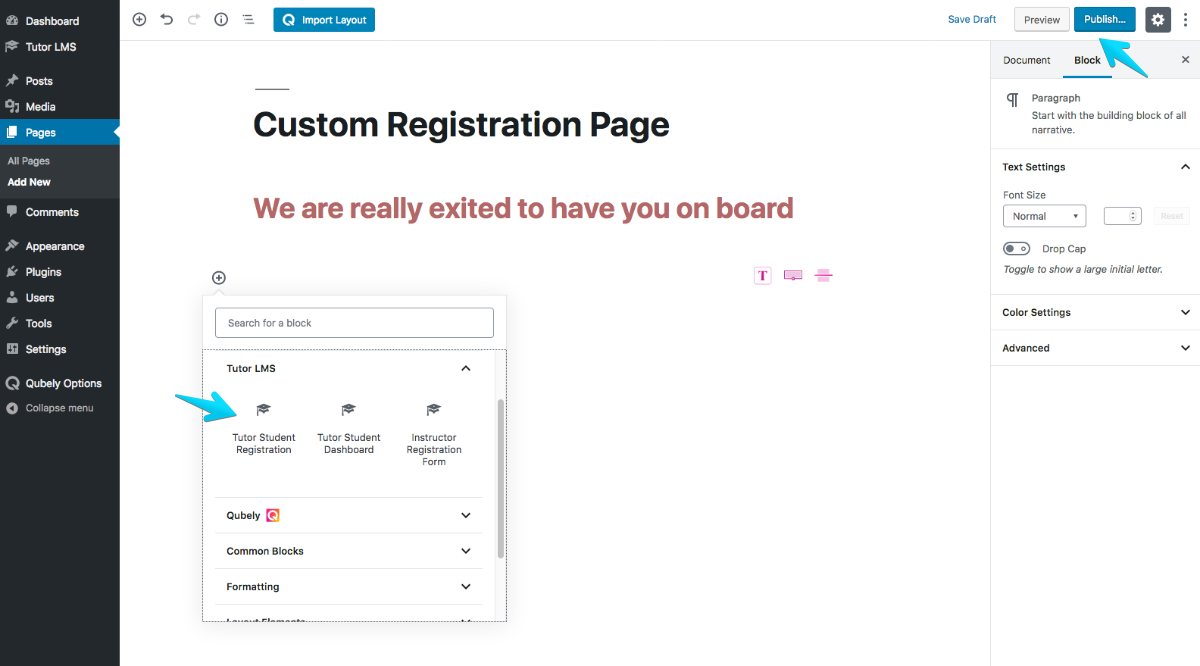This screenshot has width=1200, height=666.
Task: Expand Qubely block category
Action: pyautogui.click(x=348, y=515)
